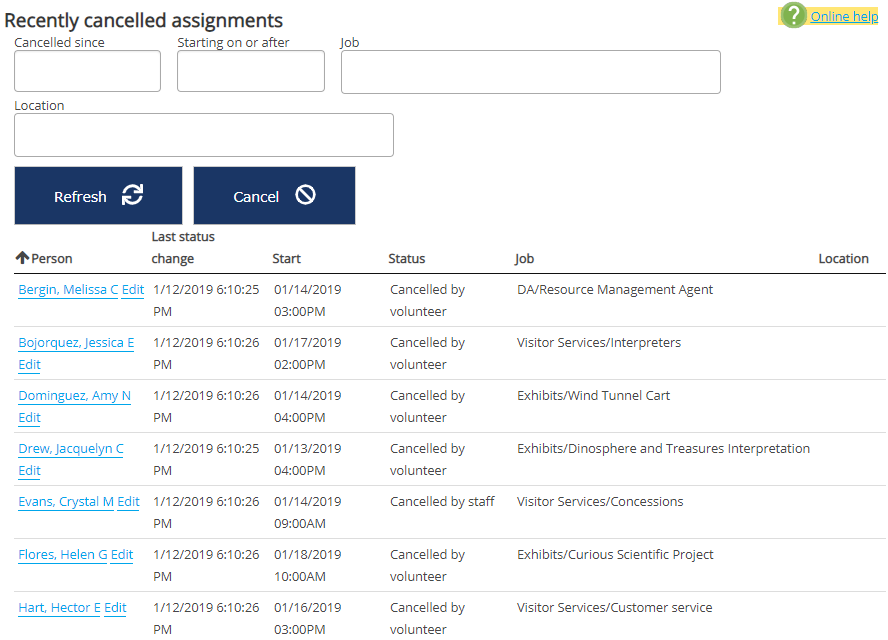The height and width of the screenshot is (640, 888).
Task: Edit Evans, Crystal M's cancelled assignment
Action: point(128,502)
